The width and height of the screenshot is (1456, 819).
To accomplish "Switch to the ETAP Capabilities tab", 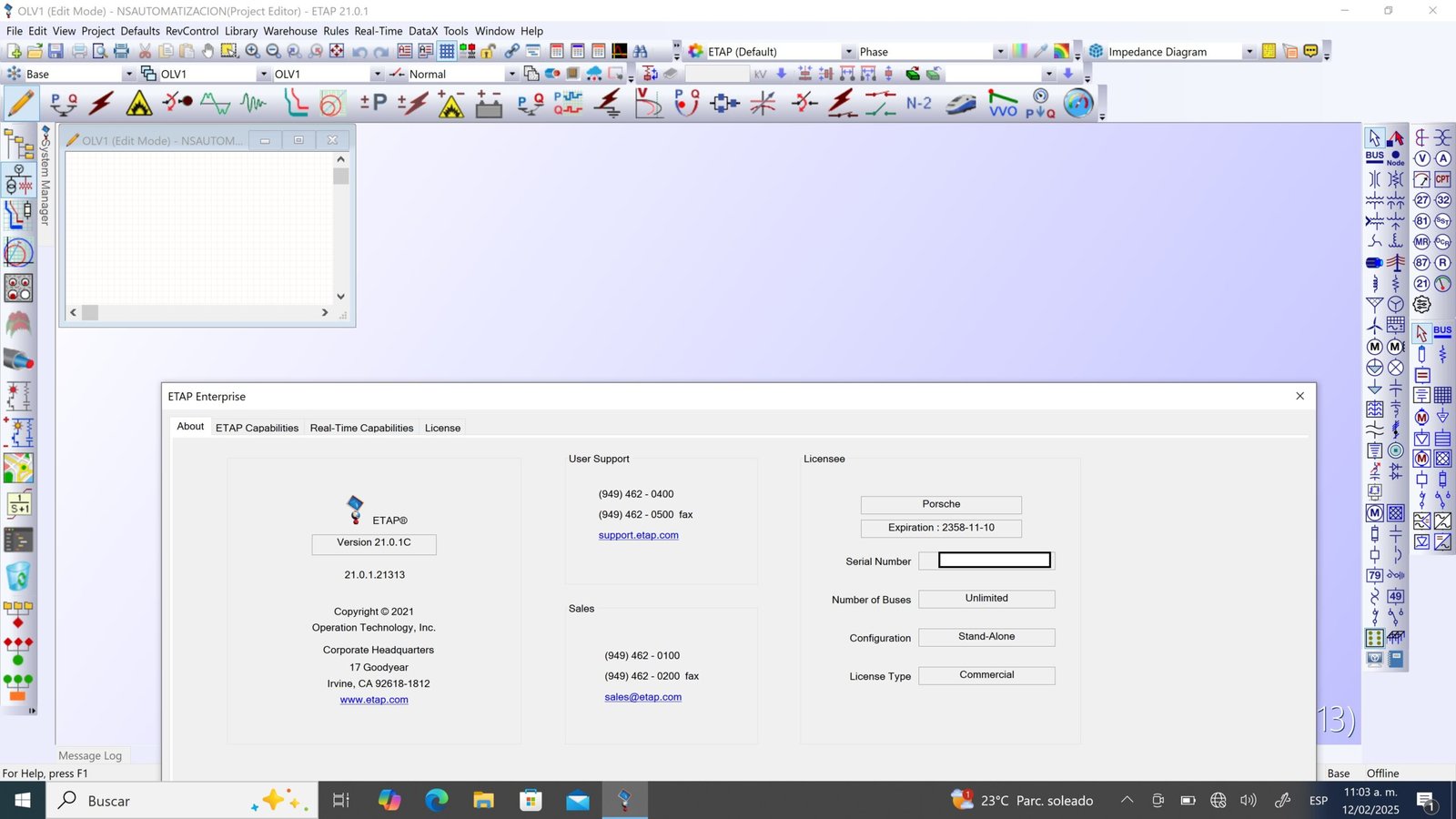I will [257, 428].
